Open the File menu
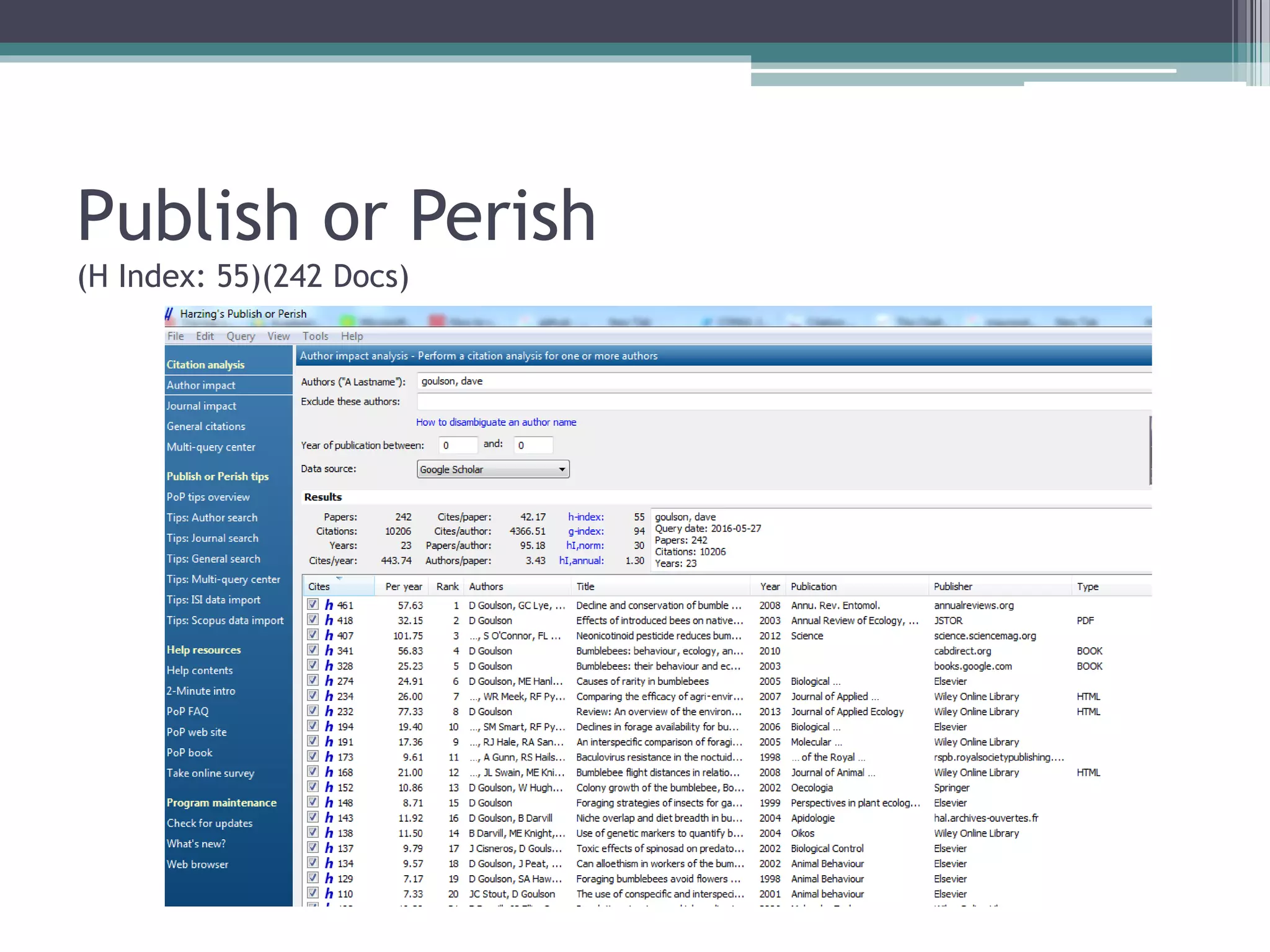This screenshot has height=952, width=1270. point(175,336)
